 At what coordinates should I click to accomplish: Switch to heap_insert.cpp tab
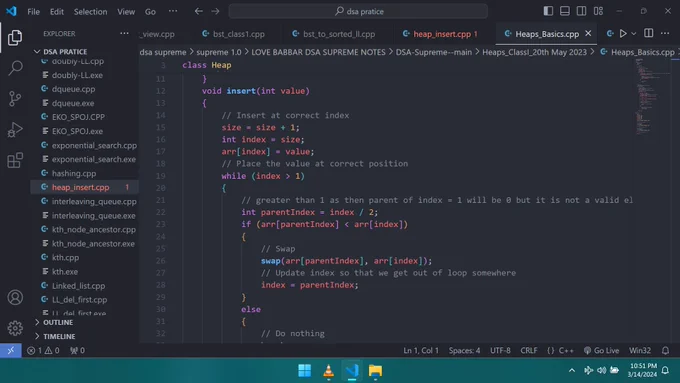pyautogui.click(x=440, y=34)
